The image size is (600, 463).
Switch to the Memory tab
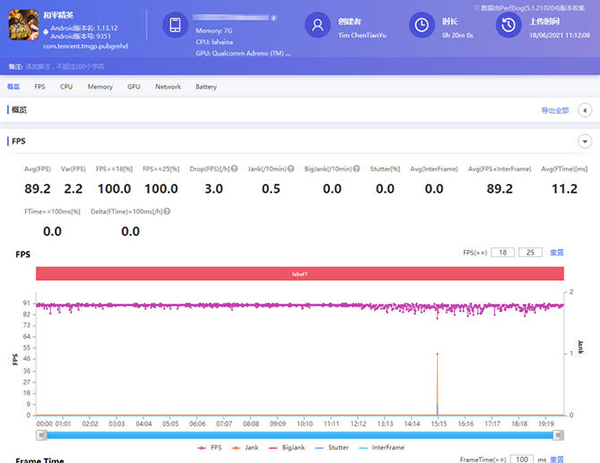tap(100, 87)
